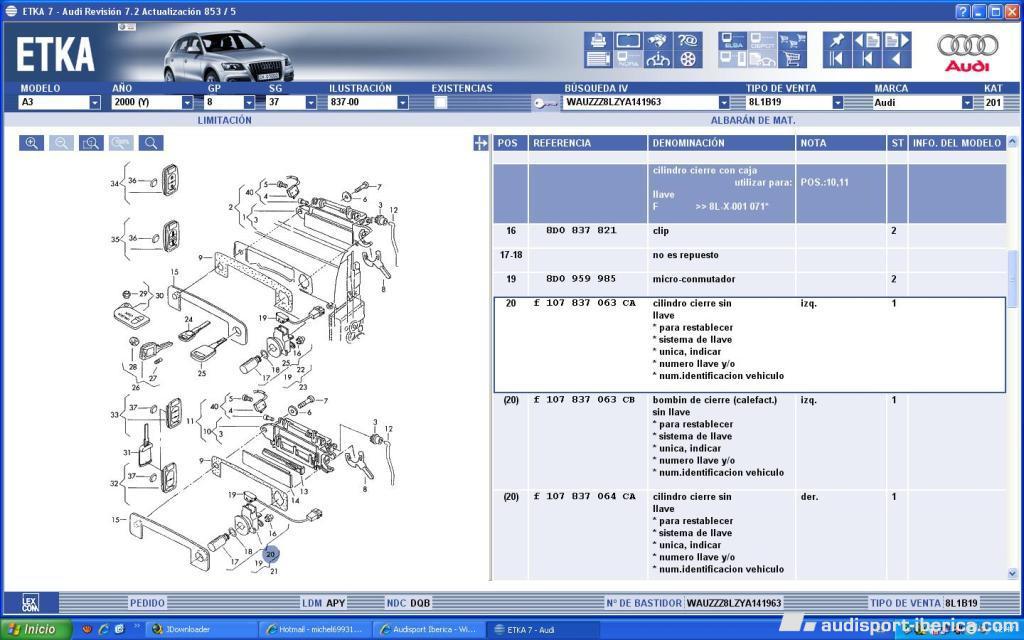Viewport: 1024px width, 640px height.
Task: Switch to the Hotmail taskbar window
Action: 315,630
